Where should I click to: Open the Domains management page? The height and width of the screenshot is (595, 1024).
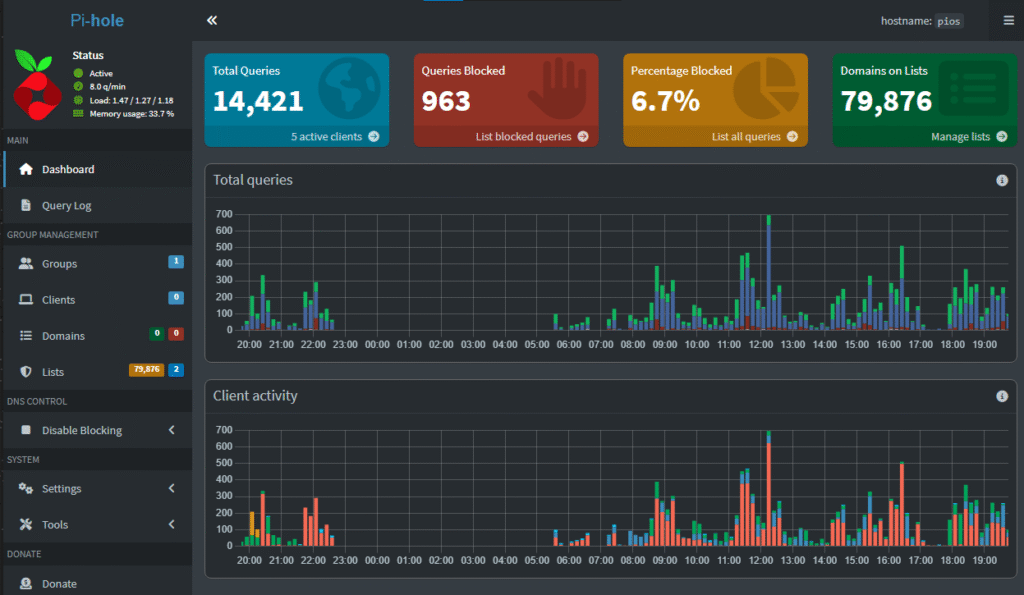[63, 336]
